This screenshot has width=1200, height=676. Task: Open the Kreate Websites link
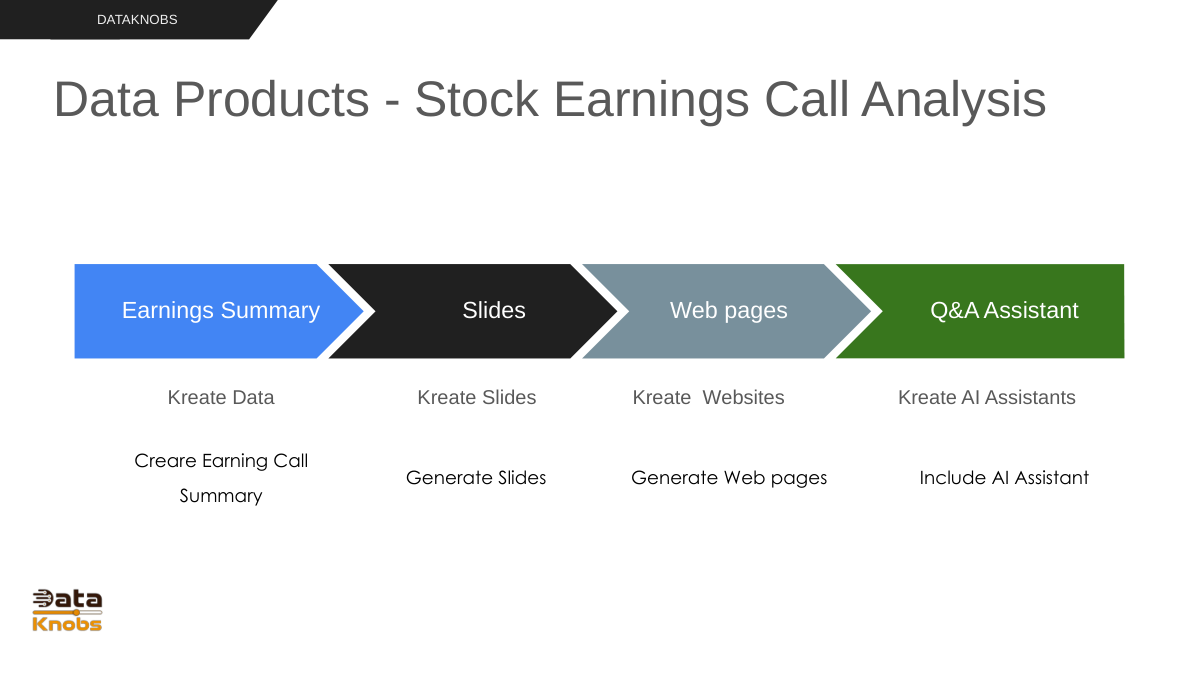708,397
